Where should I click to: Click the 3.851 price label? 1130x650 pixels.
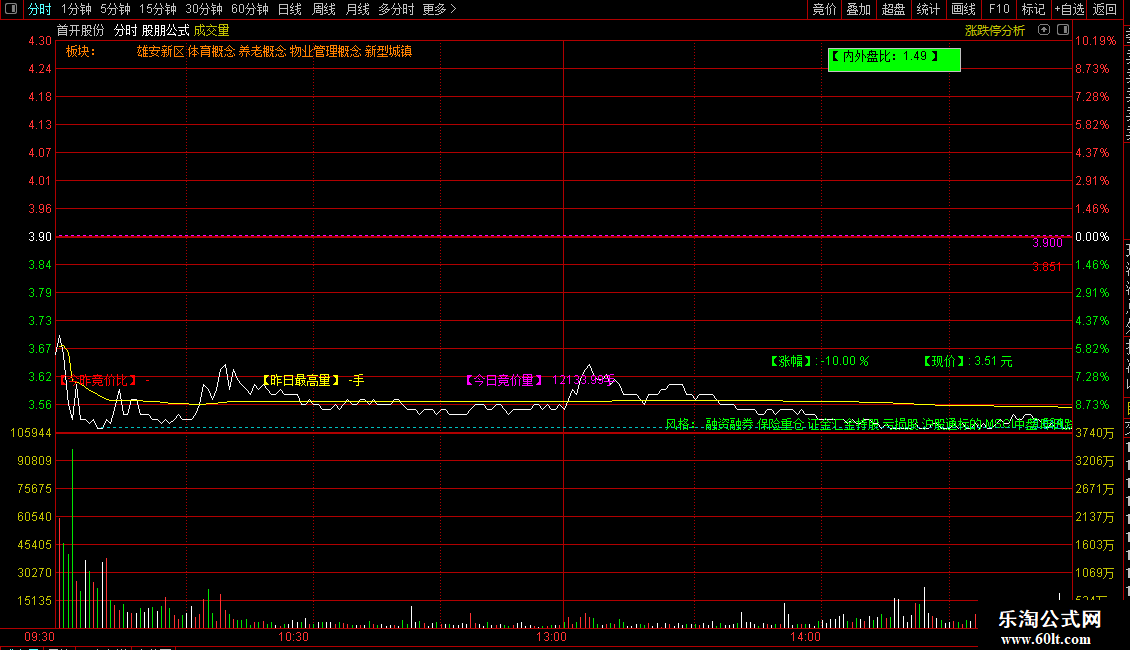click(x=1047, y=267)
